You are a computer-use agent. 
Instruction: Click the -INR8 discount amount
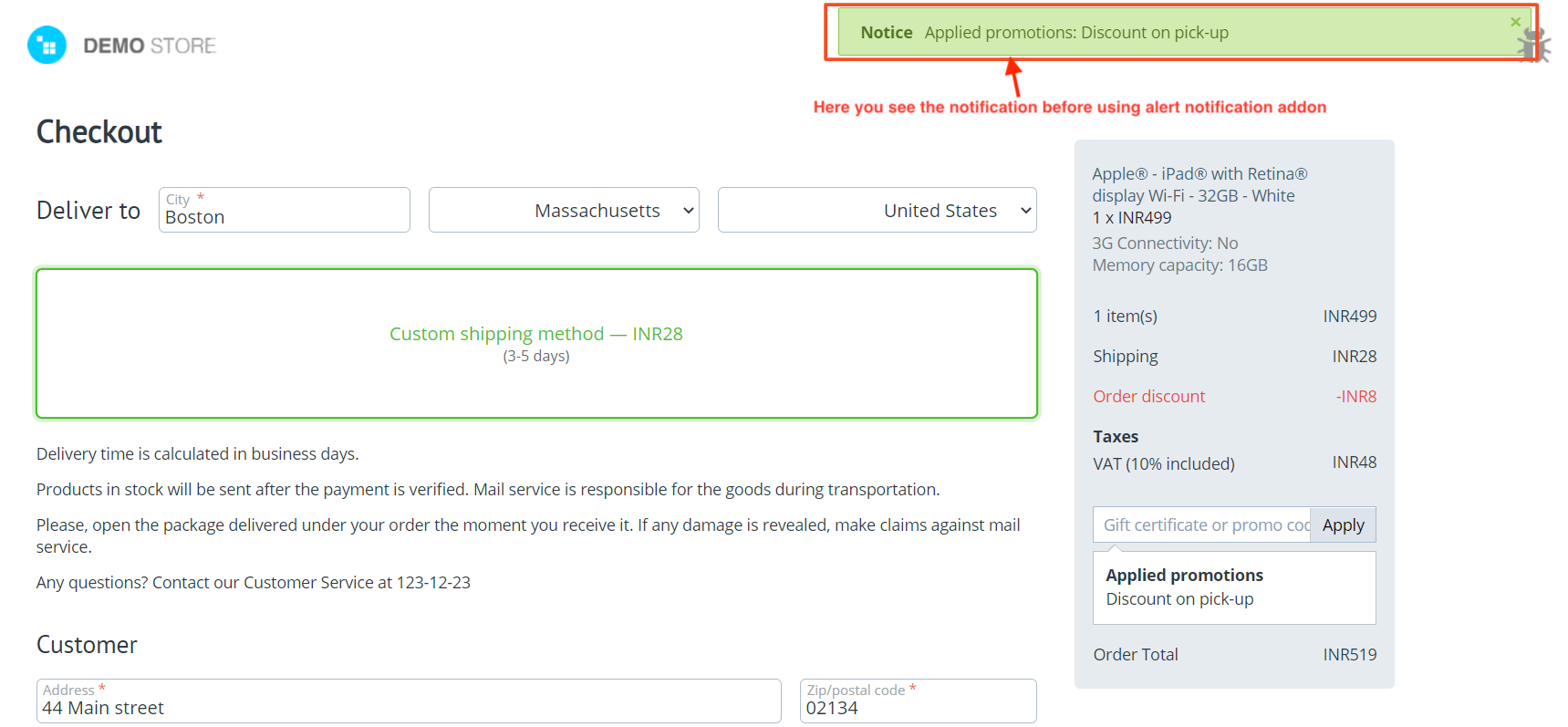point(1356,396)
